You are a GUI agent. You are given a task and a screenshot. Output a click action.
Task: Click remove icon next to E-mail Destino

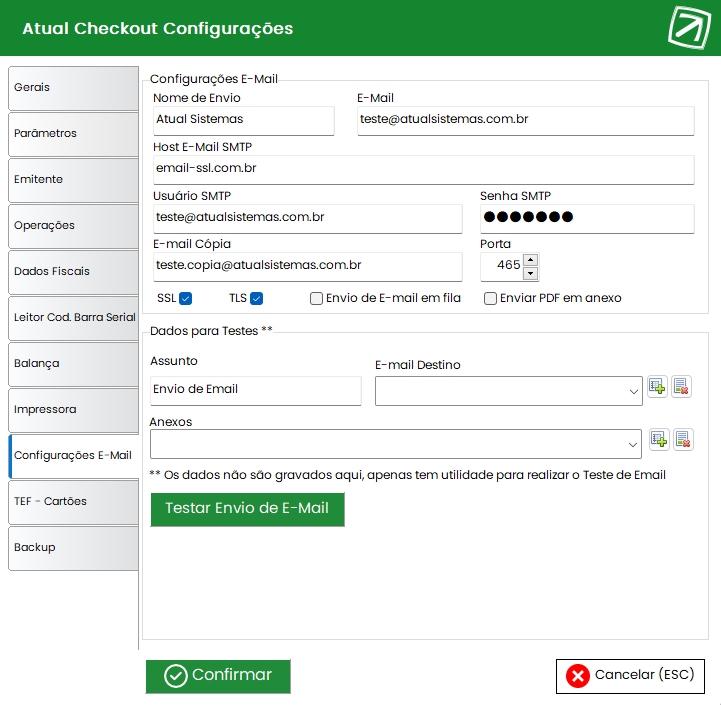click(x=681, y=387)
